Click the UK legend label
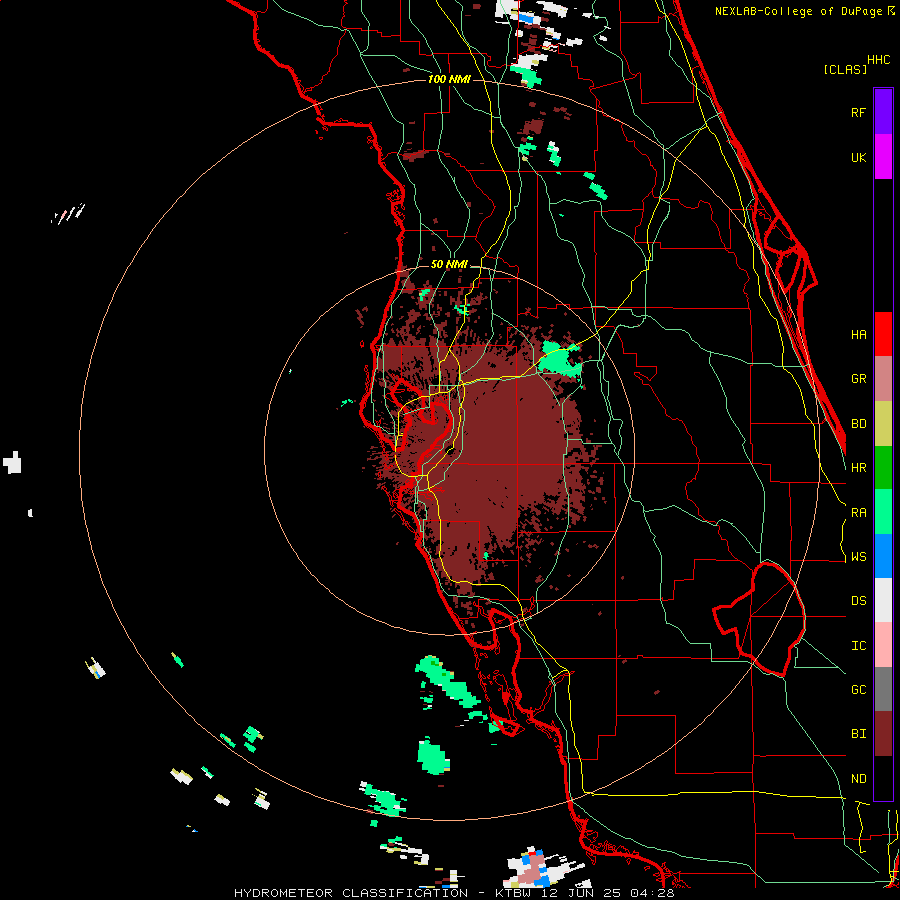The width and height of the screenshot is (900, 900). (x=858, y=157)
